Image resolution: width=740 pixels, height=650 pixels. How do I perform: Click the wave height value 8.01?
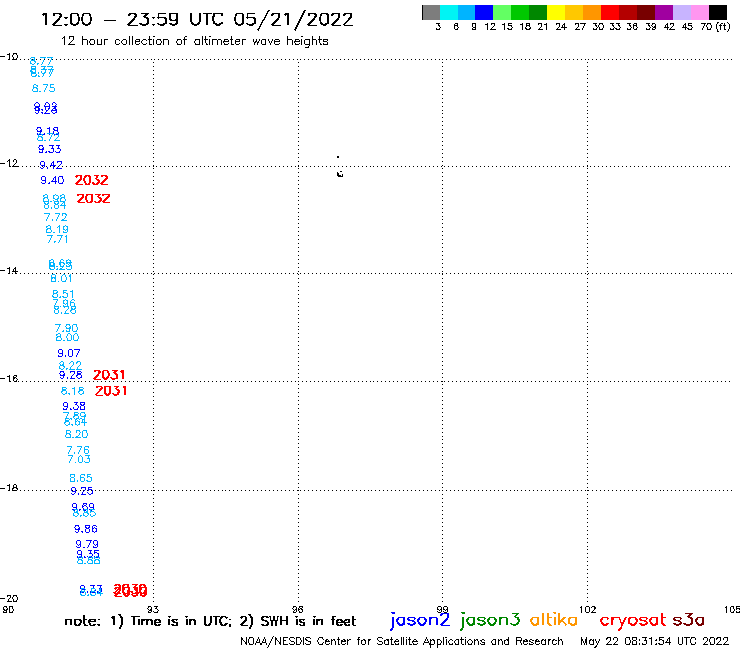[x=61, y=279]
